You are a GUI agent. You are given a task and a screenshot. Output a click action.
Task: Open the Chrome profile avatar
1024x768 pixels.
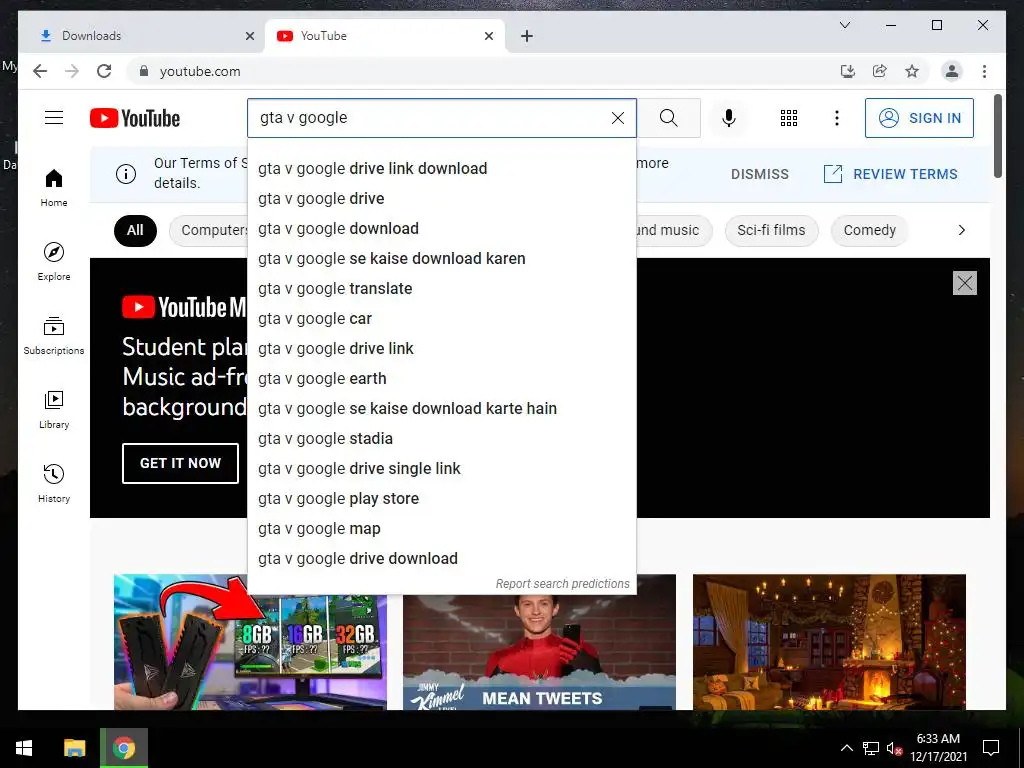pos(952,71)
